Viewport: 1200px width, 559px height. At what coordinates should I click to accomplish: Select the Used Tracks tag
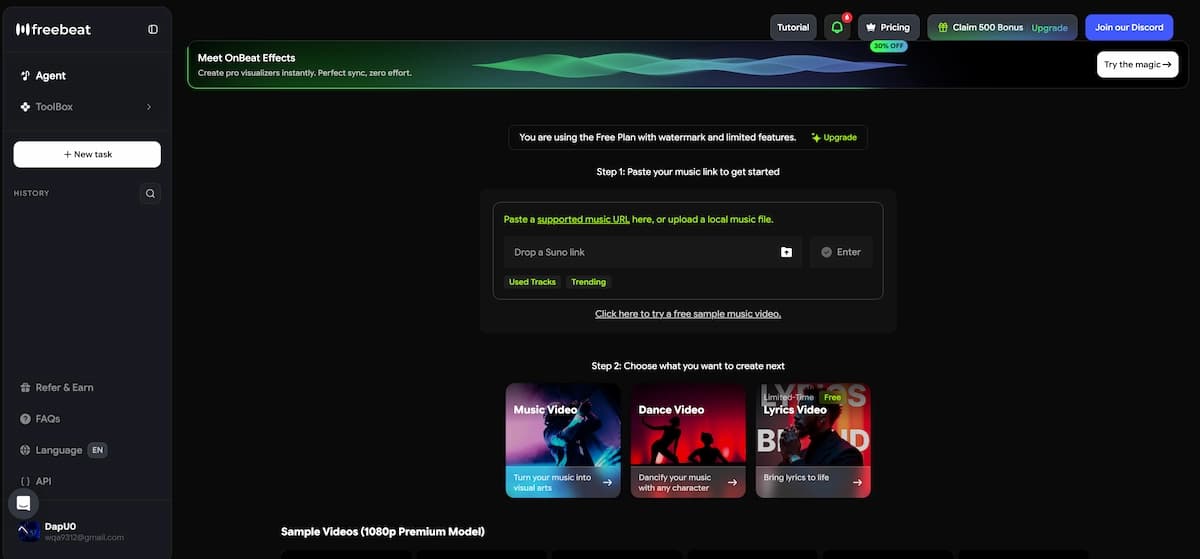(532, 282)
